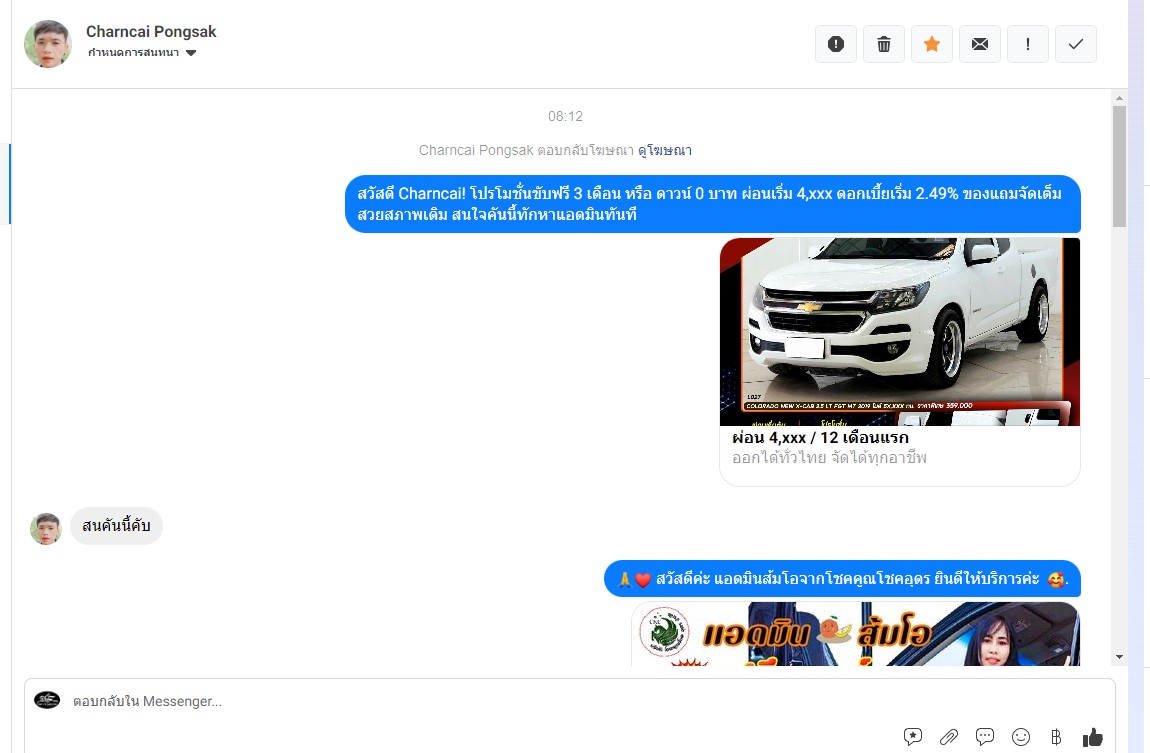This screenshot has height=753, width=1150.
Task: Open the ดูโฆษณา ad link
Action: point(665,151)
